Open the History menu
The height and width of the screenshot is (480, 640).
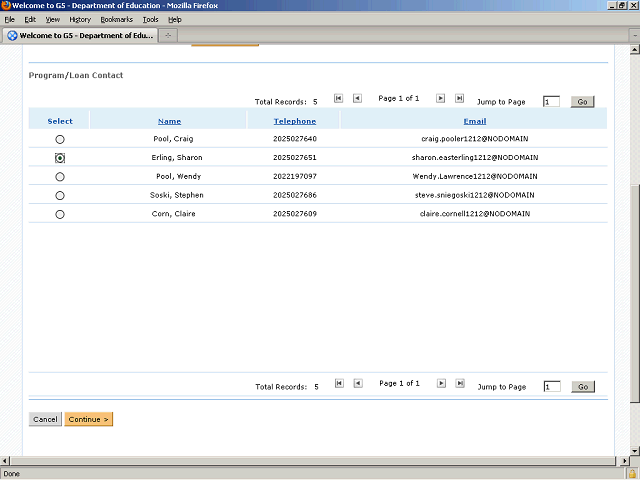pos(80,19)
